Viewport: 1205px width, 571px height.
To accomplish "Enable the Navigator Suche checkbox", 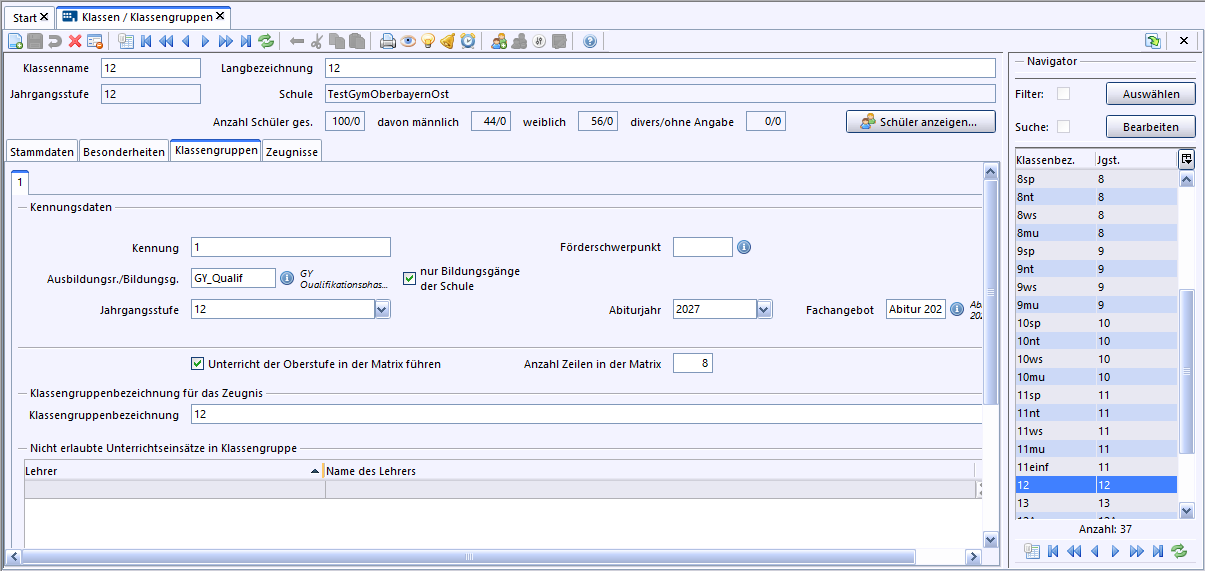I will coord(1064,127).
